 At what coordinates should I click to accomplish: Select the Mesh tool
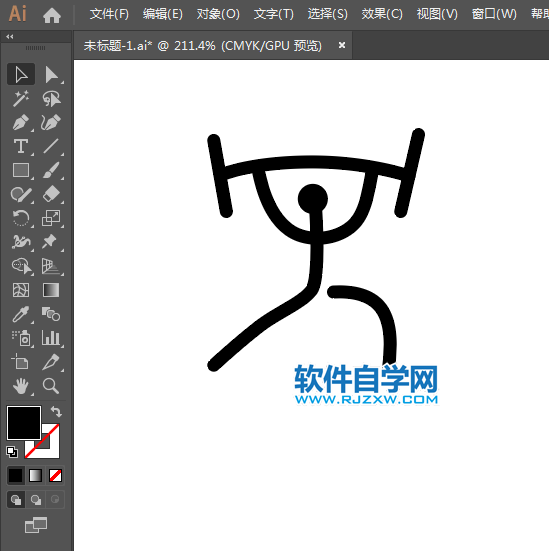[x=21, y=290]
